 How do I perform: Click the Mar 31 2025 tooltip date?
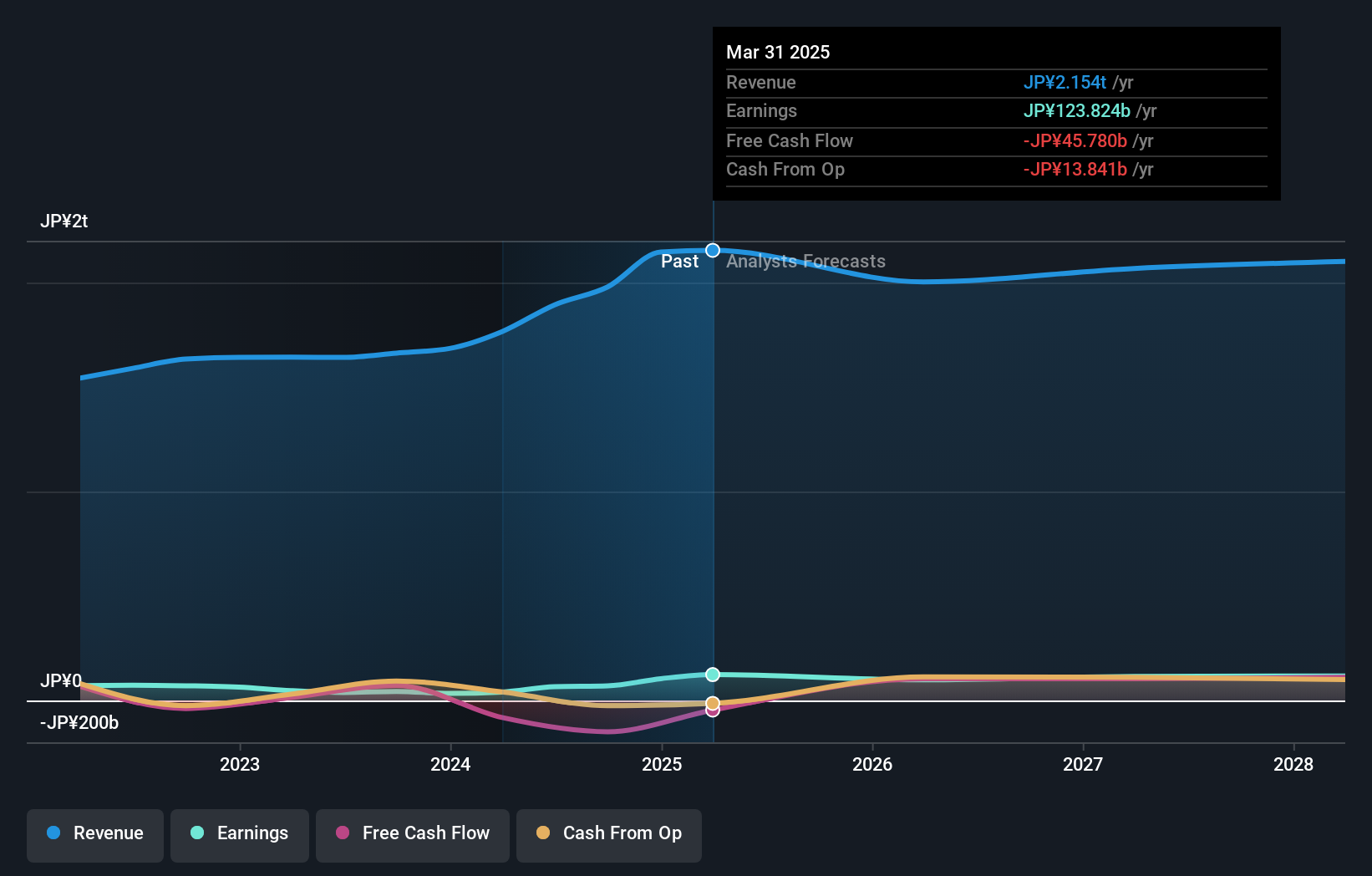tap(778, 53)
